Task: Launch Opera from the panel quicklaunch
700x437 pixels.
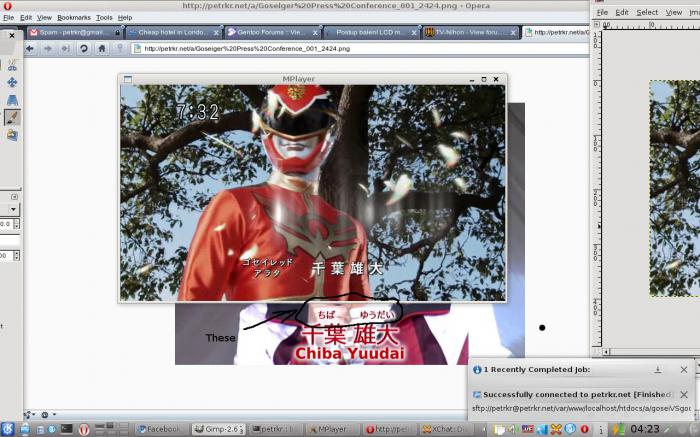Action: [x=84, y=429]
